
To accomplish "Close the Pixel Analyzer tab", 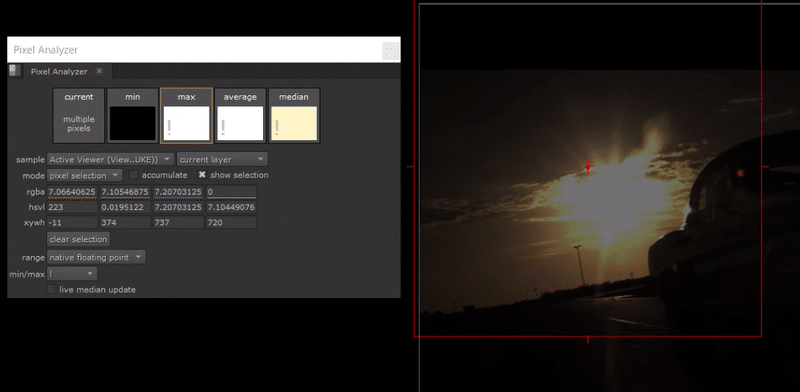I will point(99,71).
